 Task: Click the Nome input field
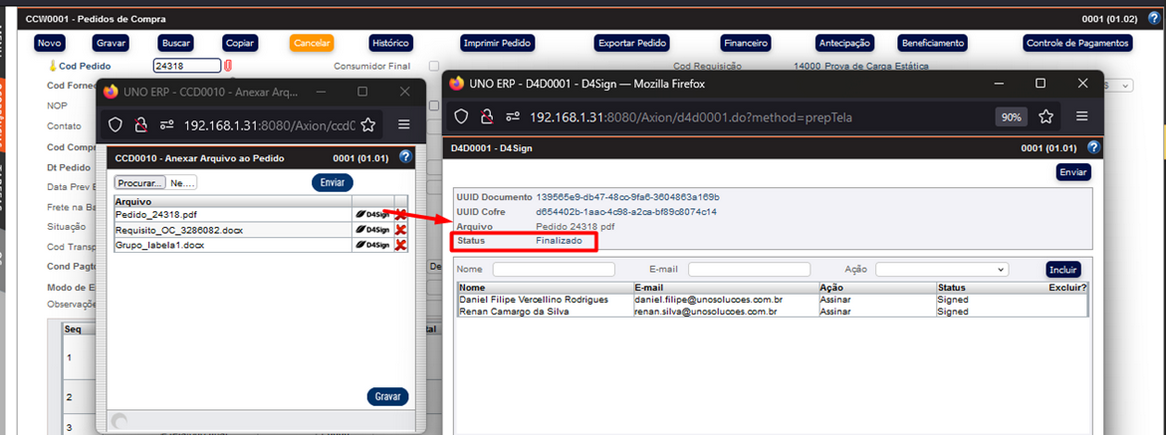(553, 269)
